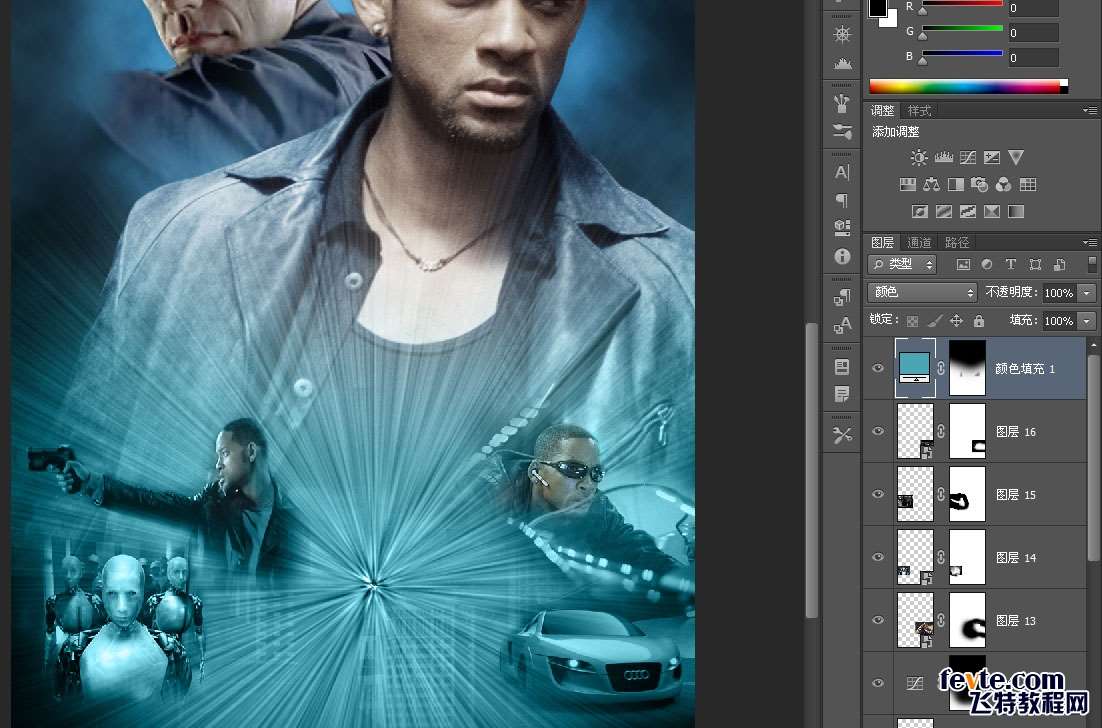
Task: Add an Invert adjustment layer
Action: [919, 212]
